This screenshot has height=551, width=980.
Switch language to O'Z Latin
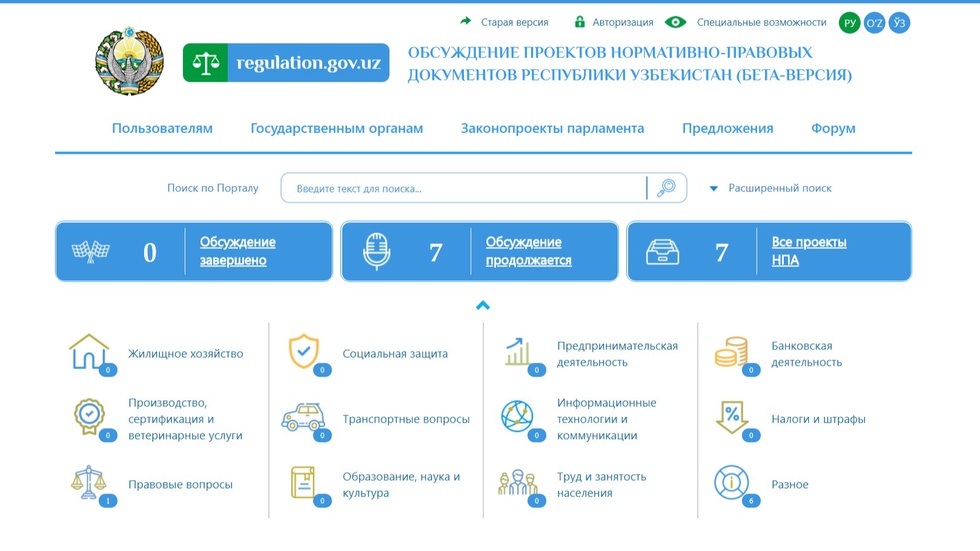click(874, 22)
